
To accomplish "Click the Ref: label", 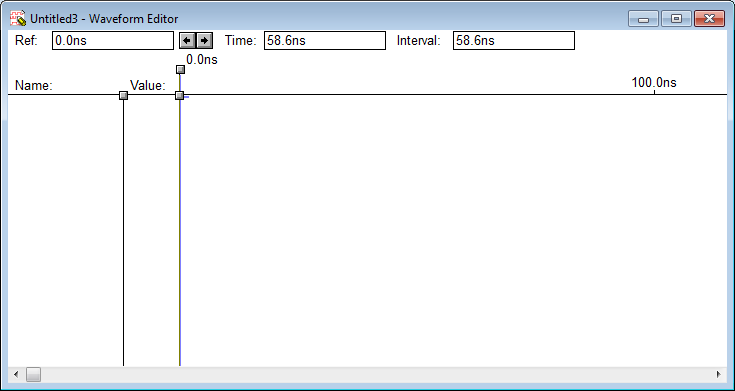I will tap(26, 40).
